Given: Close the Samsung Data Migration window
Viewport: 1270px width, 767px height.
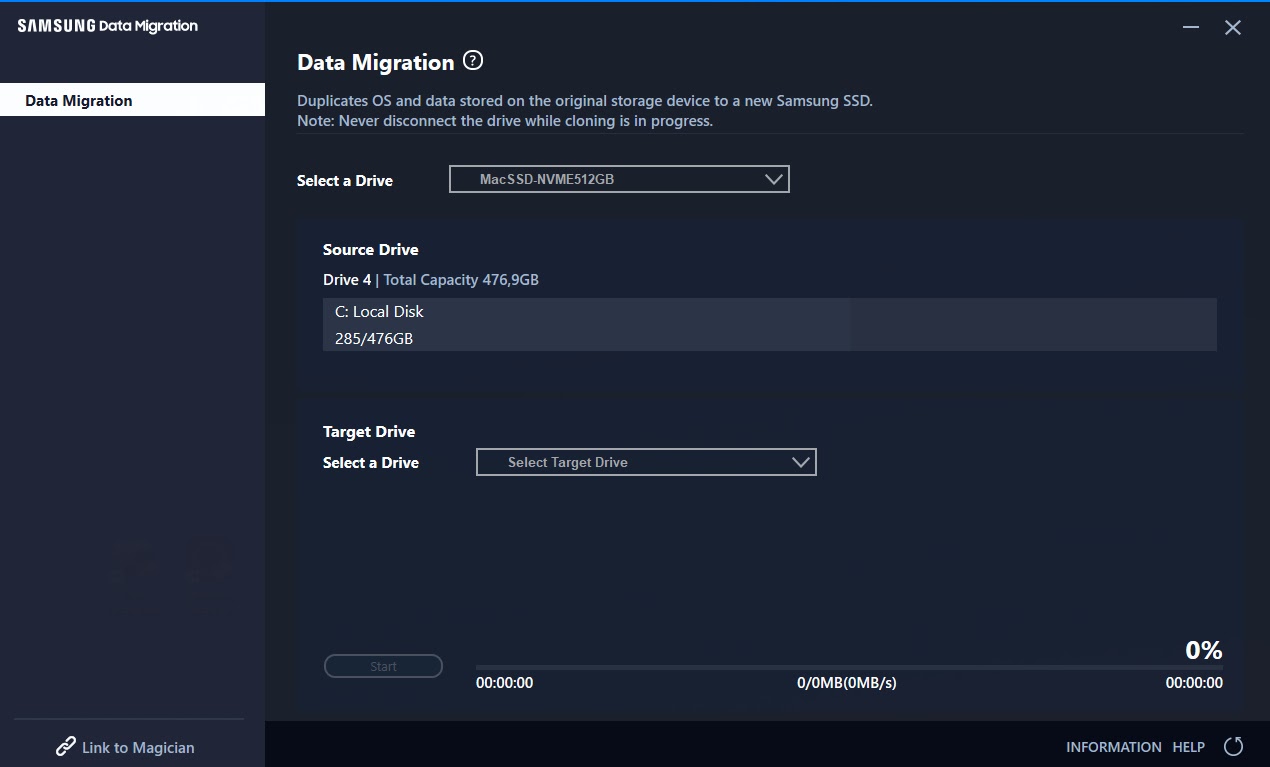Looking at the screenshot, I should pyautogui.click(x=1233, y=28).
